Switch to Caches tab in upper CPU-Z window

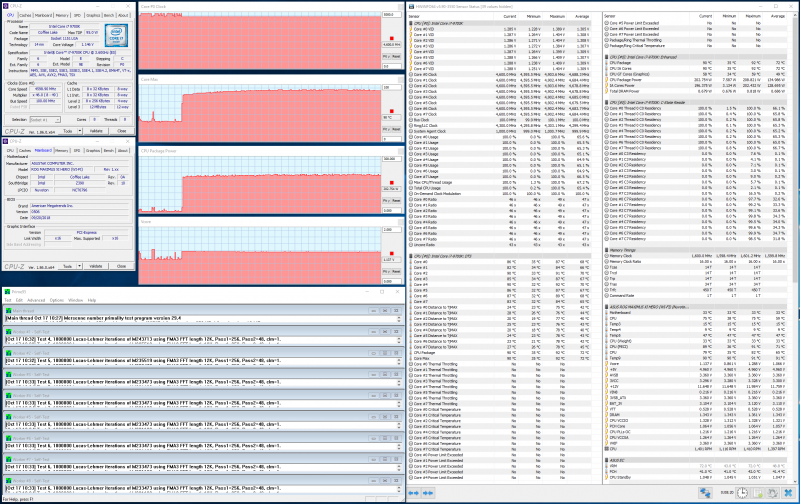point(25,15)
